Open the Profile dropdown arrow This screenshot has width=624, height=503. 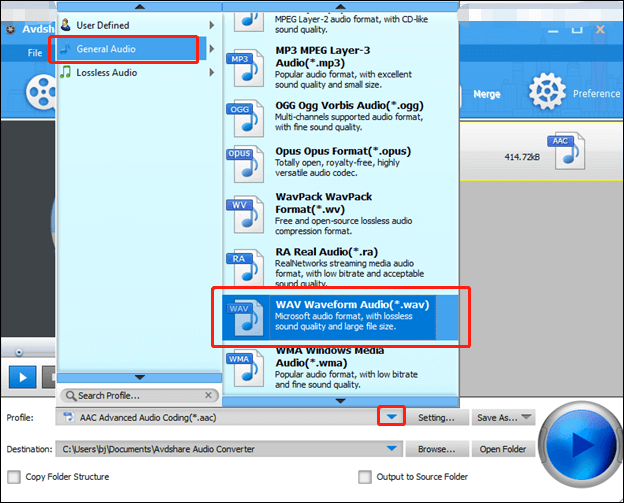tap(392, 417)
